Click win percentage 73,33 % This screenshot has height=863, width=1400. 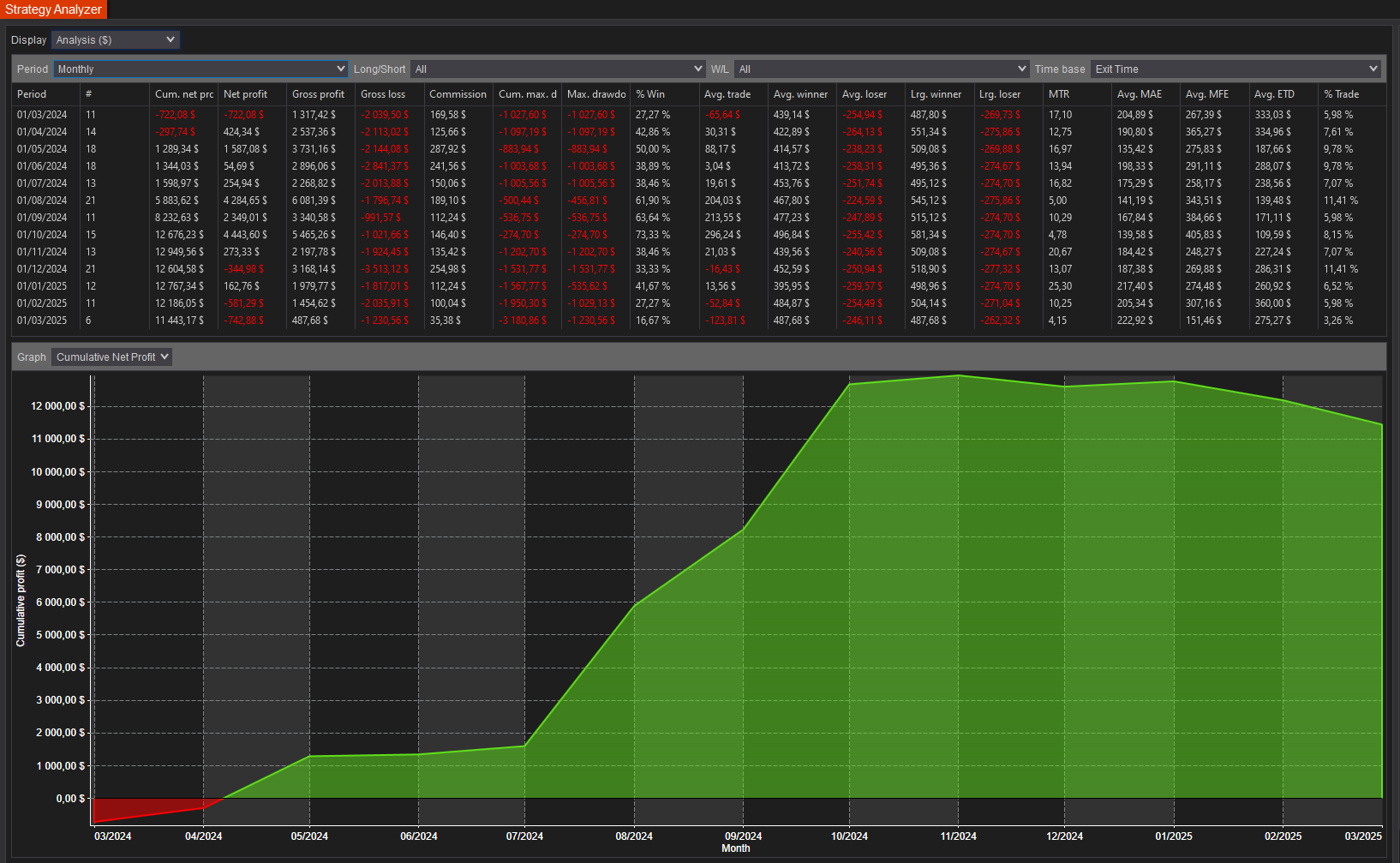click(653, 235)
